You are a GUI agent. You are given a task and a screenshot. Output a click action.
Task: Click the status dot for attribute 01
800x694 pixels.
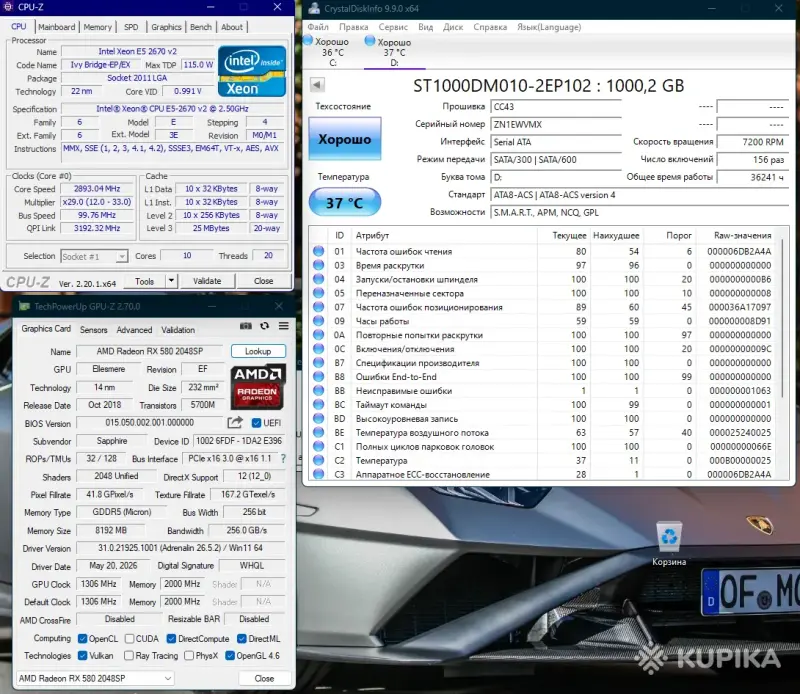[319, 251]
